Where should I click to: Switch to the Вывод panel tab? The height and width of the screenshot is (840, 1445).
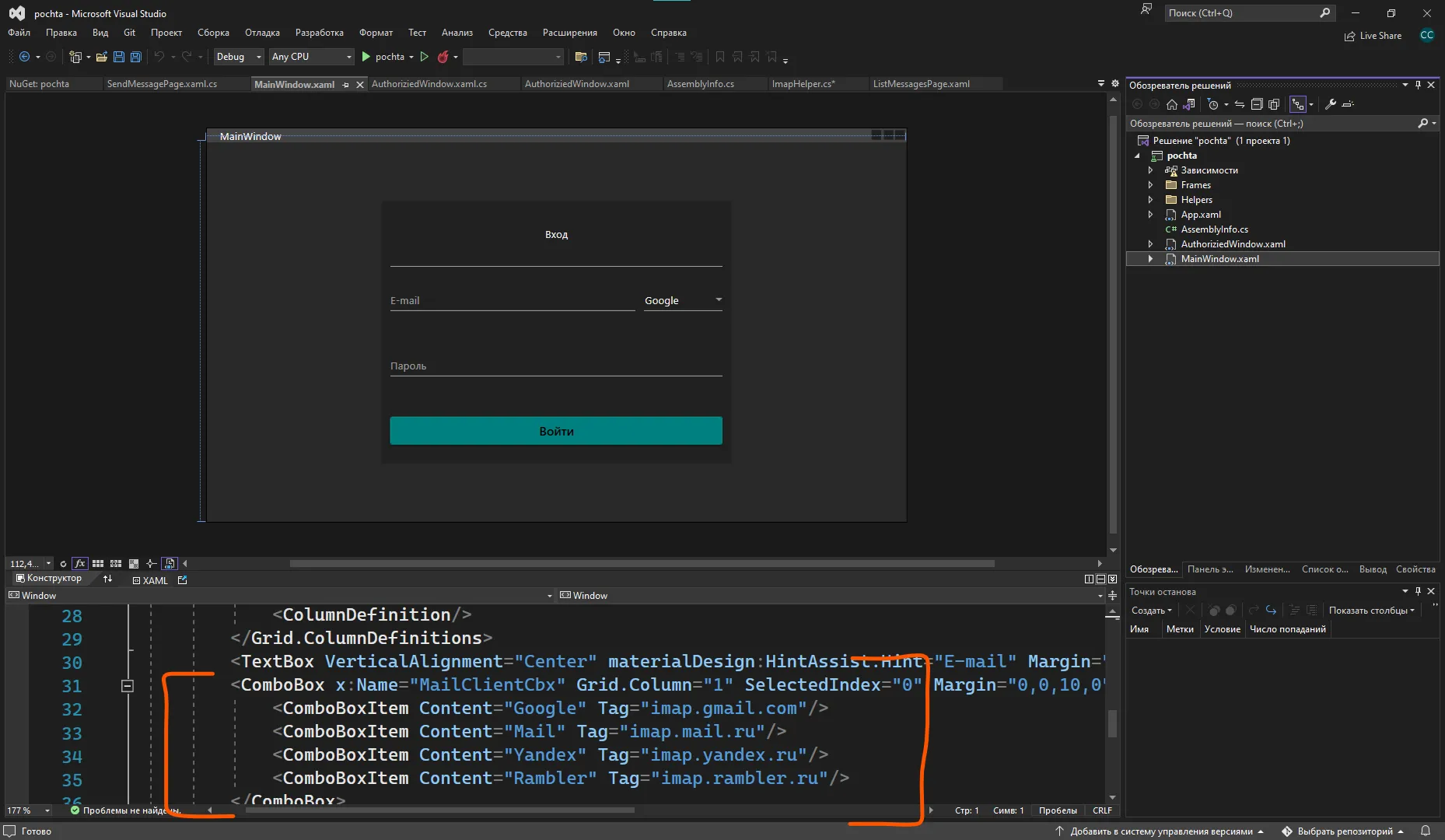click(1373, 569)
